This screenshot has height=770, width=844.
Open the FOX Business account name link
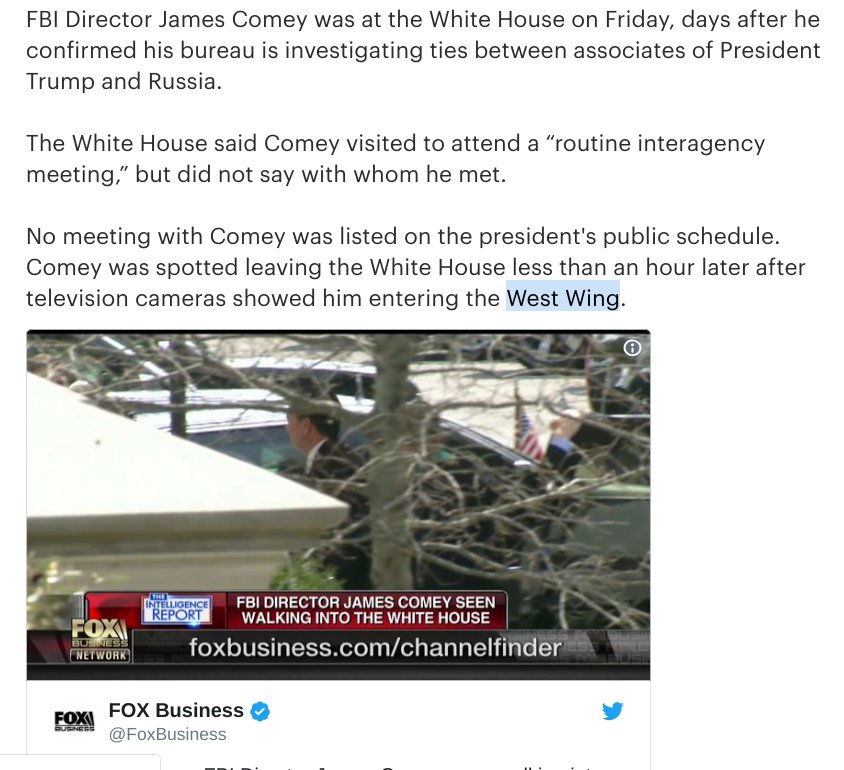pos(176,710)
